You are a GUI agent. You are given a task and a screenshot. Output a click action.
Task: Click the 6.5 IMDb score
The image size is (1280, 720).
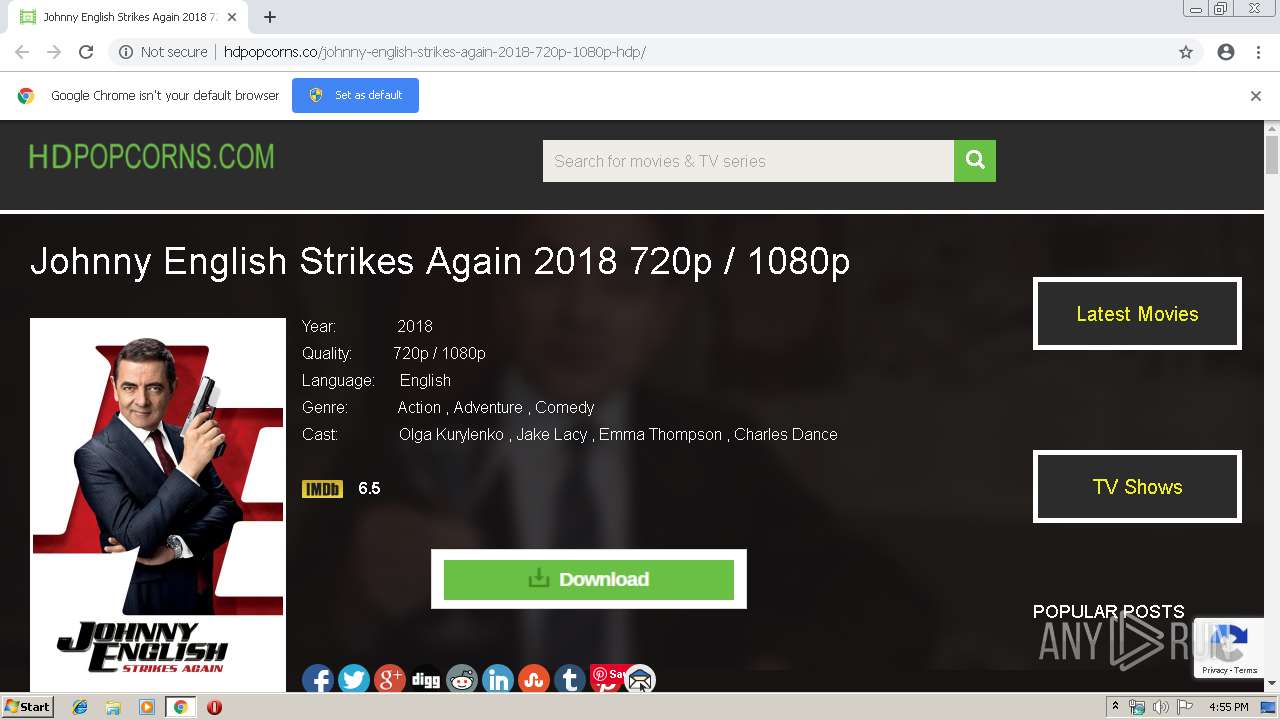369,489
